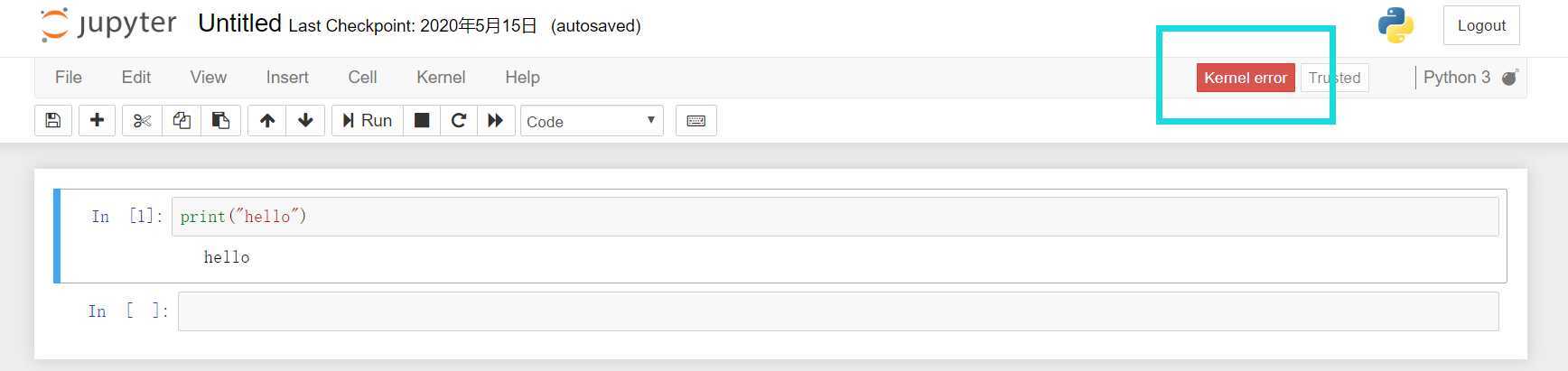Open the Code cell type dropdown
This screenshot has height=371, width=1568.
(x=592, y=121)
